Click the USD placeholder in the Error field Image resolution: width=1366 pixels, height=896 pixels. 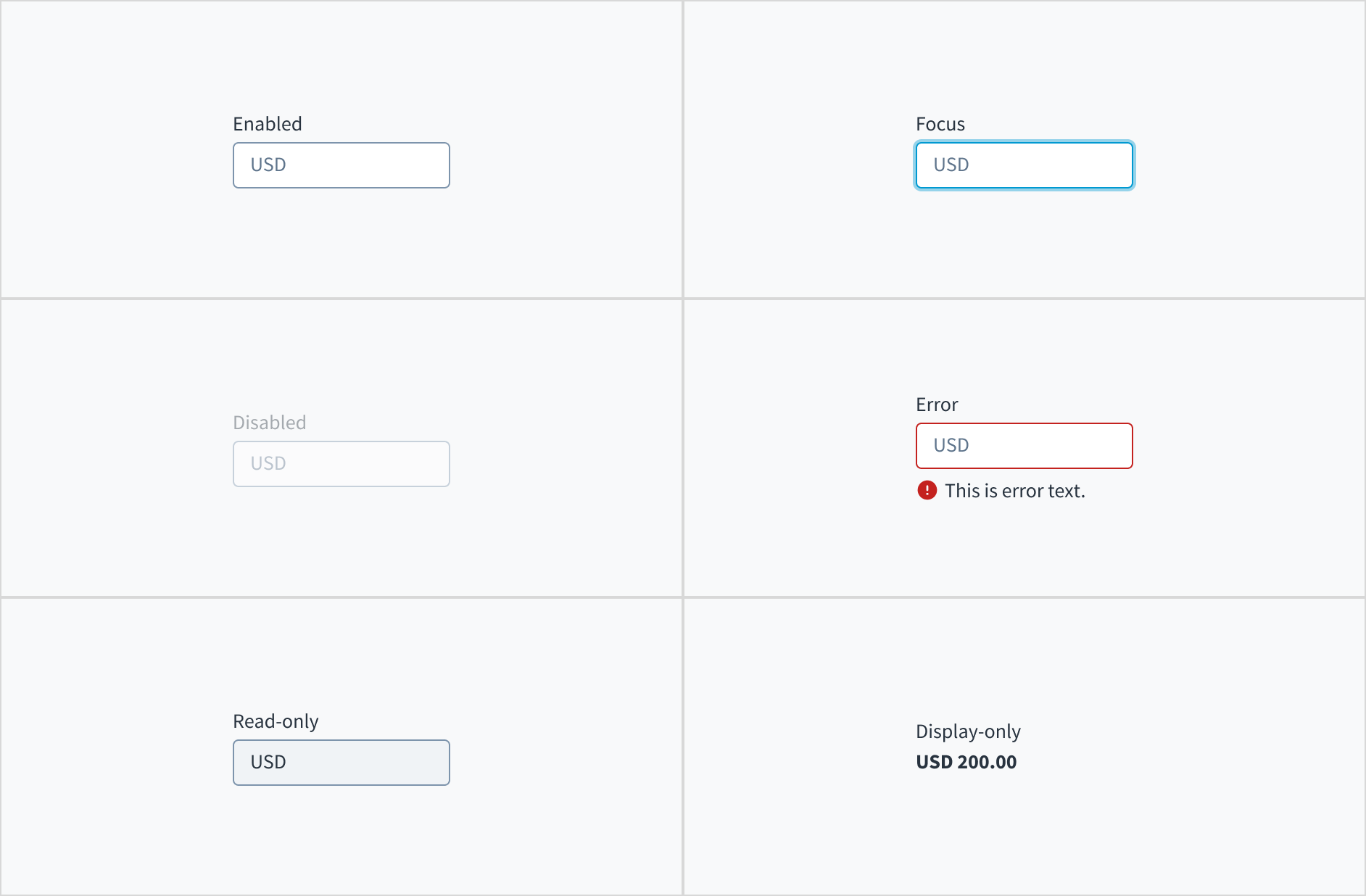pos(951,445)
